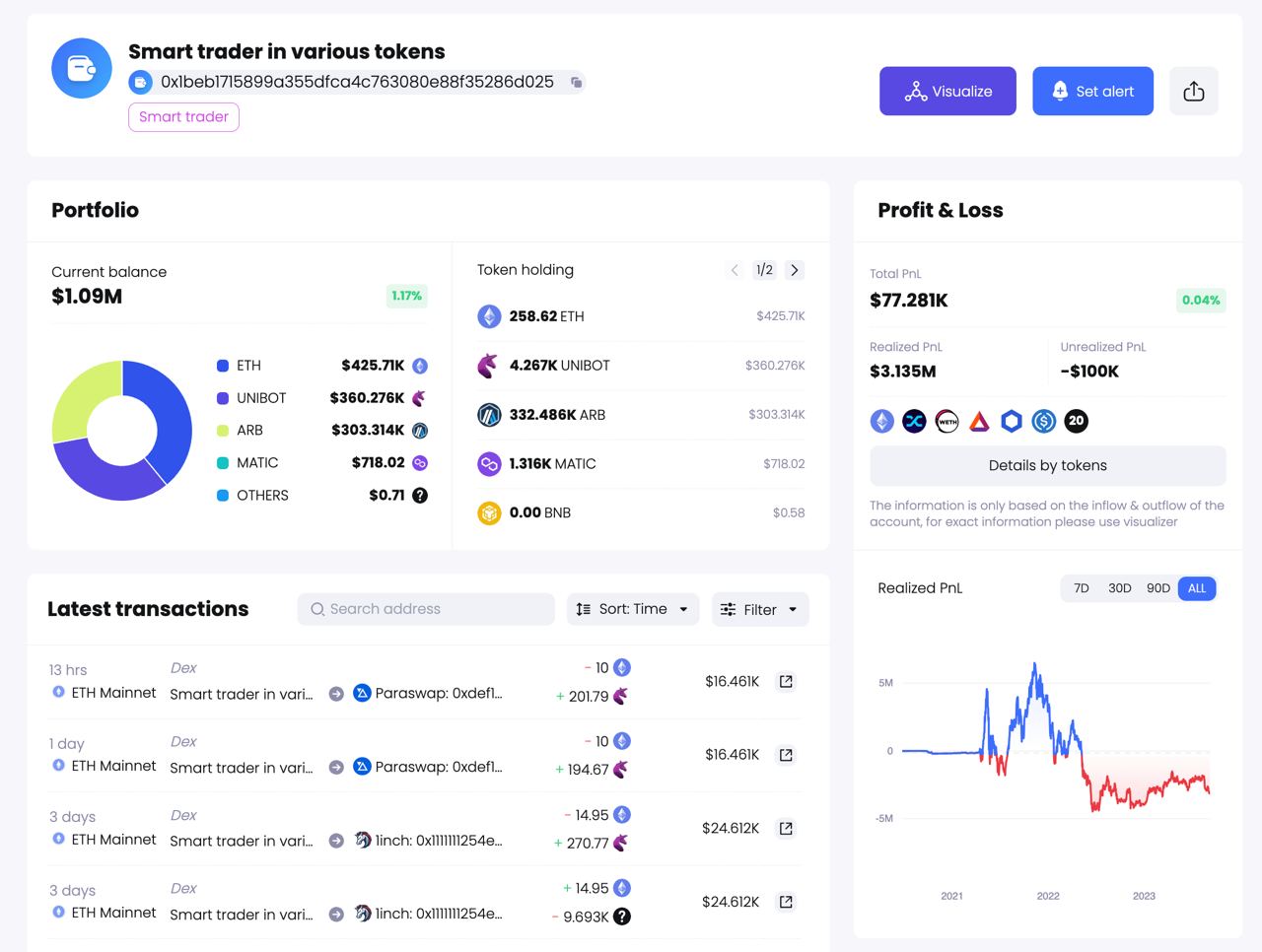
Task: Click the yellow-green ARB legend color swatch
Action: [x=223, y=431]
